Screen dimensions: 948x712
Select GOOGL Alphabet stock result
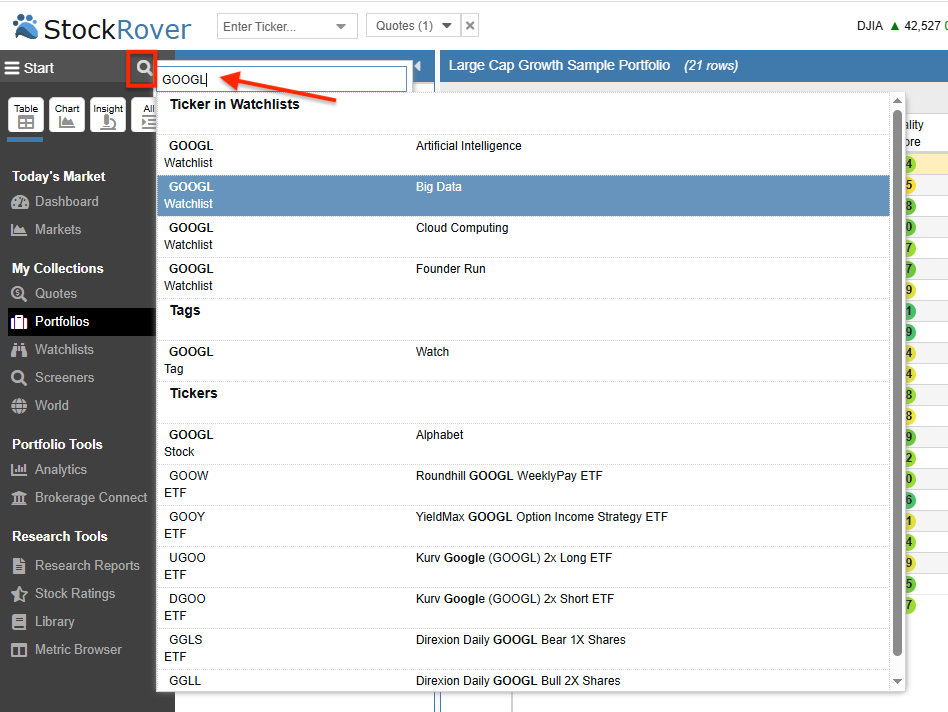pyautogui.click(x=523, y=443)
